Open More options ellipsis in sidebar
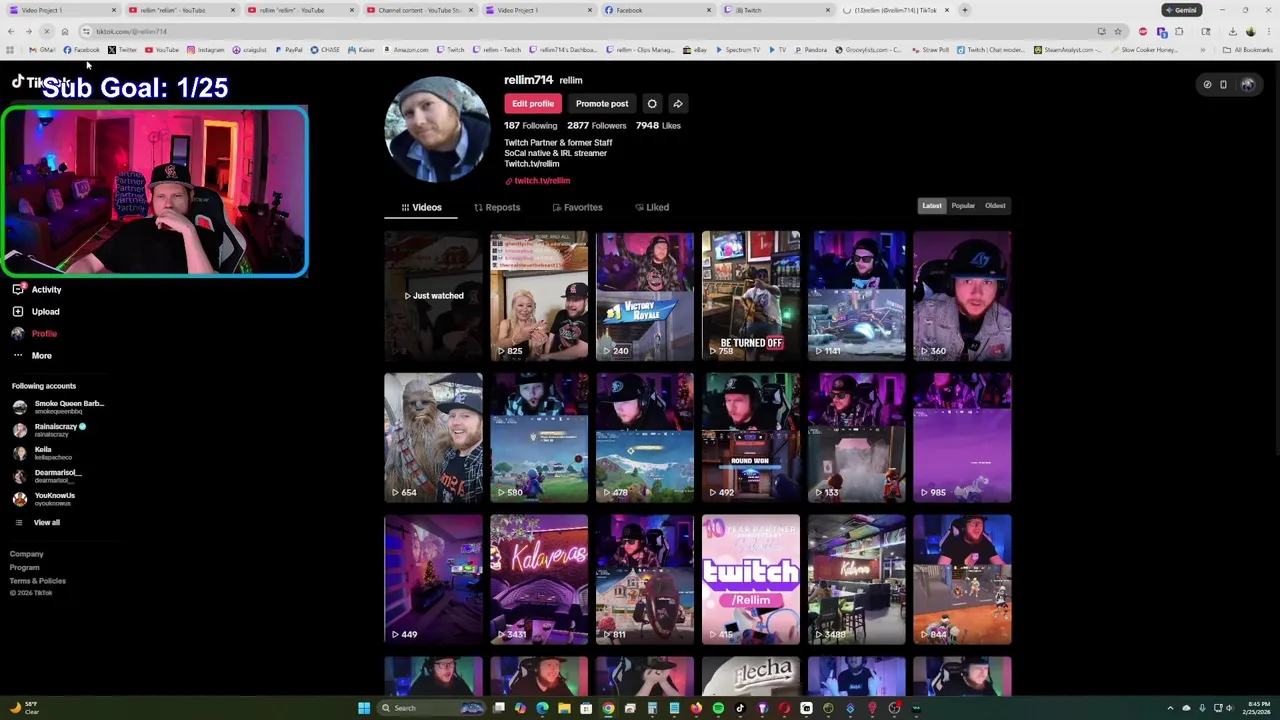The height and width of the screenshot is (720, 1280). pos(18,355)
